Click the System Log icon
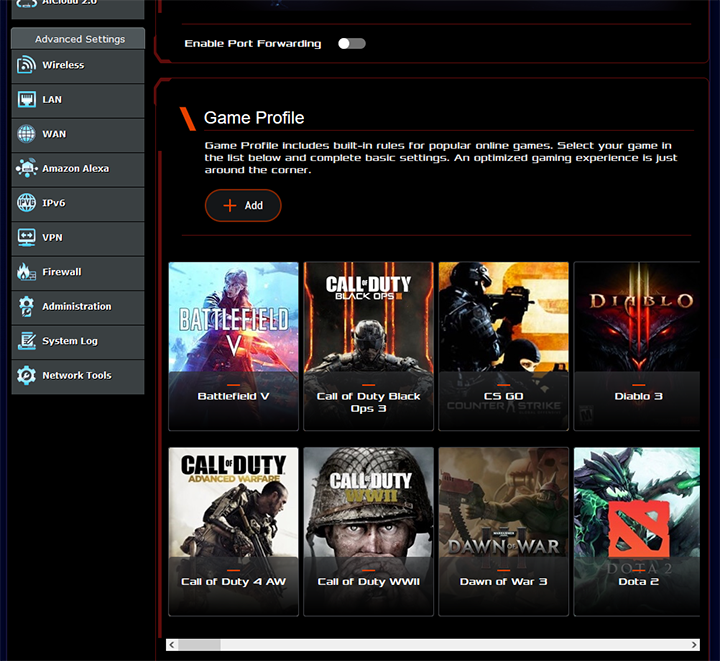 click(x=26, y=341)
